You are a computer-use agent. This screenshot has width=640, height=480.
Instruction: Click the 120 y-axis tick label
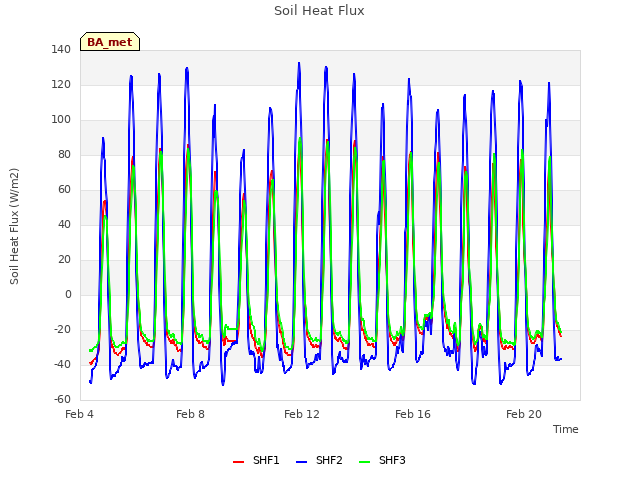tap(61, 84)
